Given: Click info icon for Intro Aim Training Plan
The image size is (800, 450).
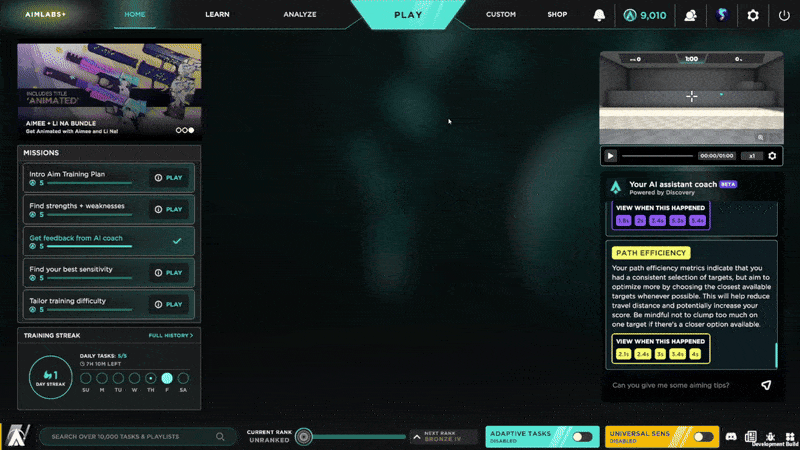Looking at the screenshot, I should [x=158, y=178].
